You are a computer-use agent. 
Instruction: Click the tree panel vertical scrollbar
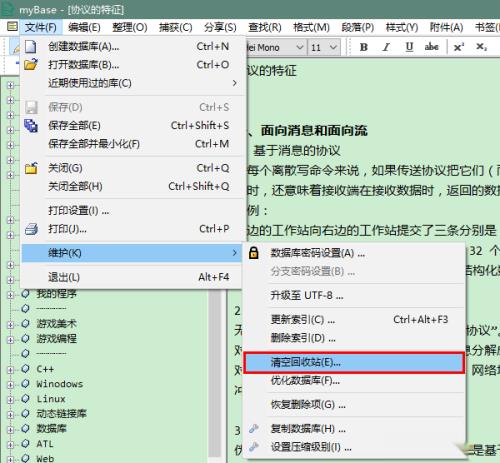pos(215,374)
